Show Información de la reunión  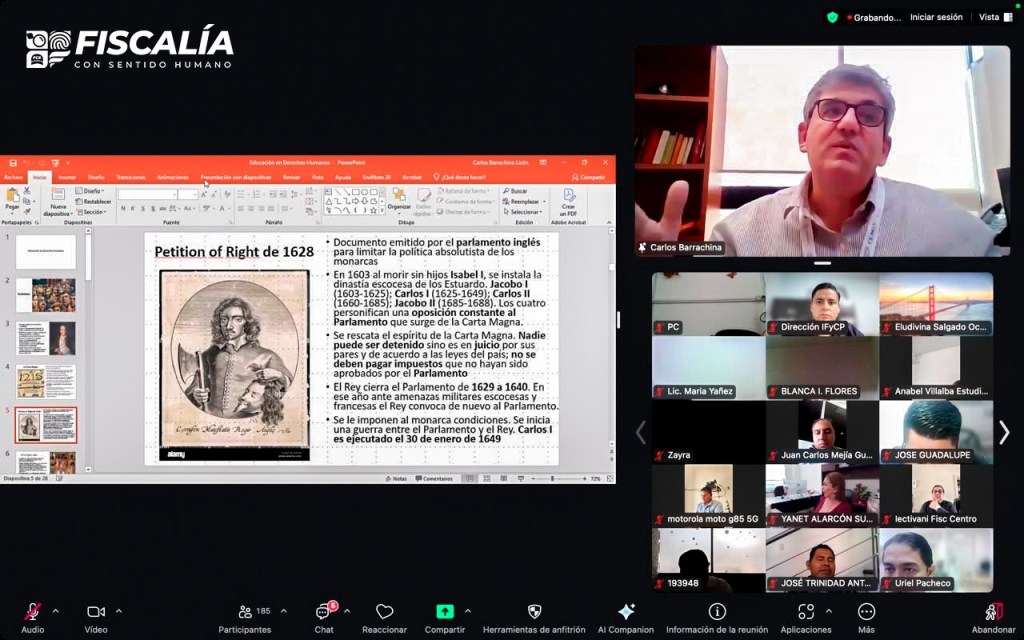tap(717, 612)
